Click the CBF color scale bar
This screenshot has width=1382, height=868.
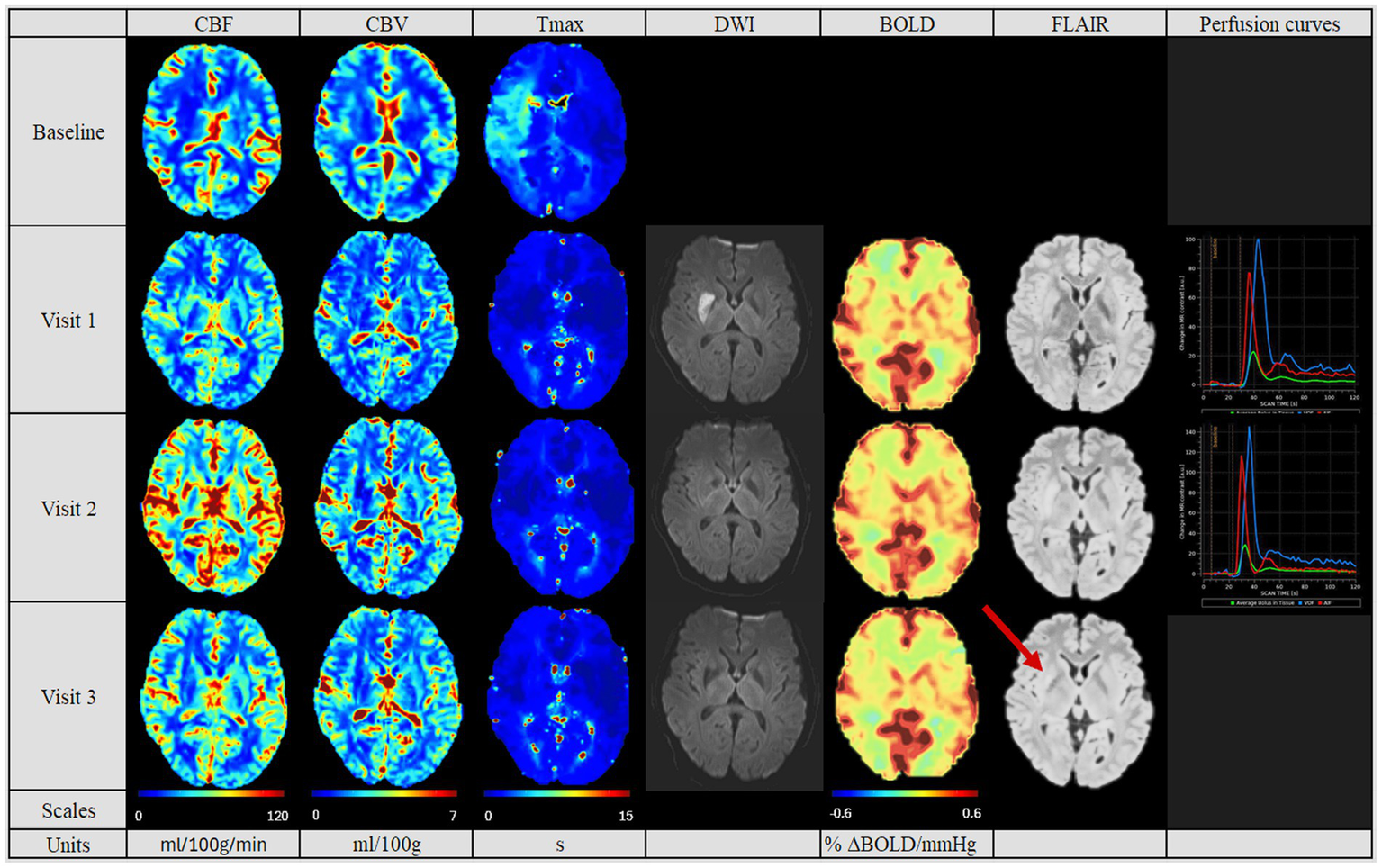(212, 794)
